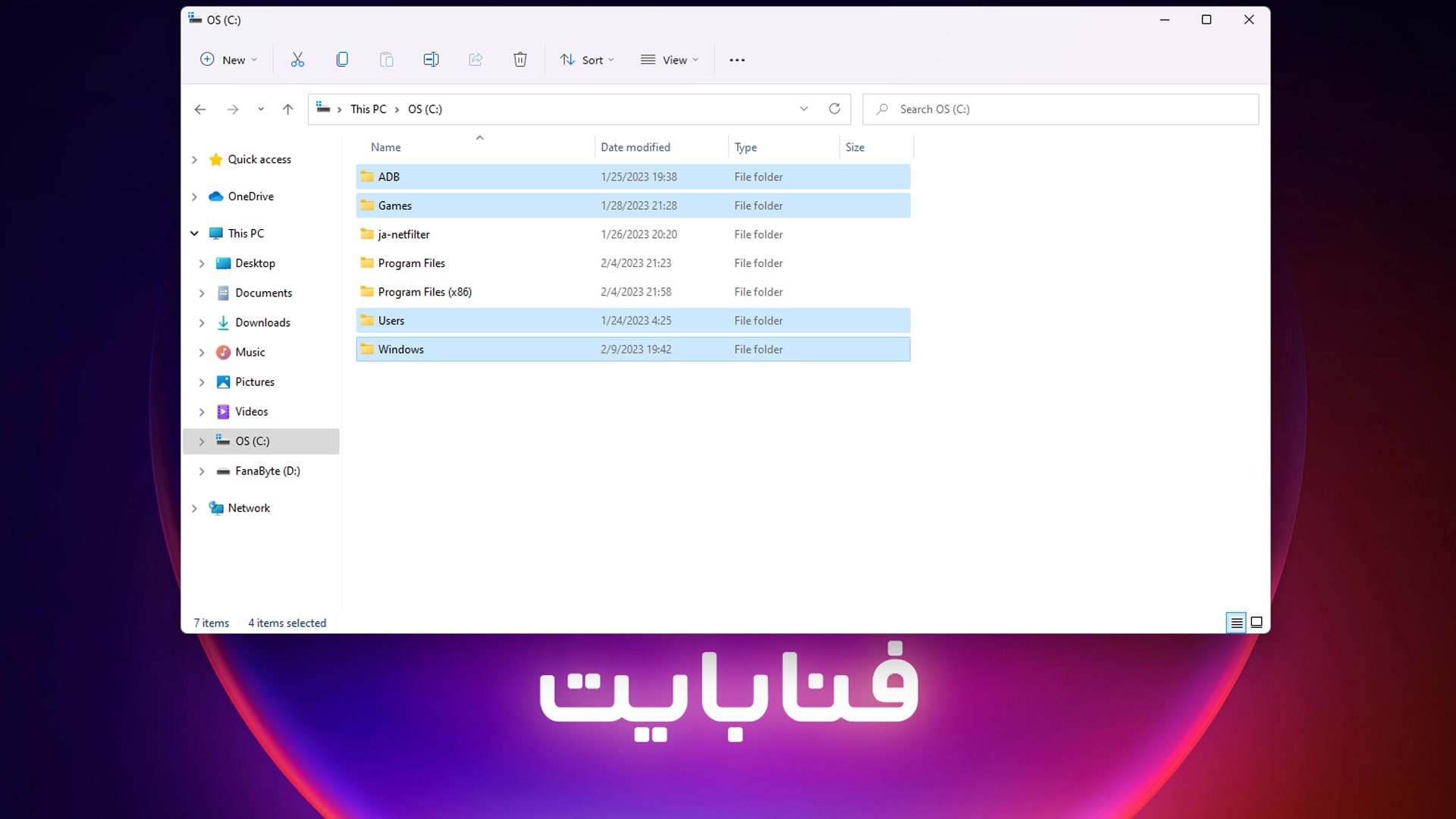
Task: Go up one level with up arrow
Action: 288,109
